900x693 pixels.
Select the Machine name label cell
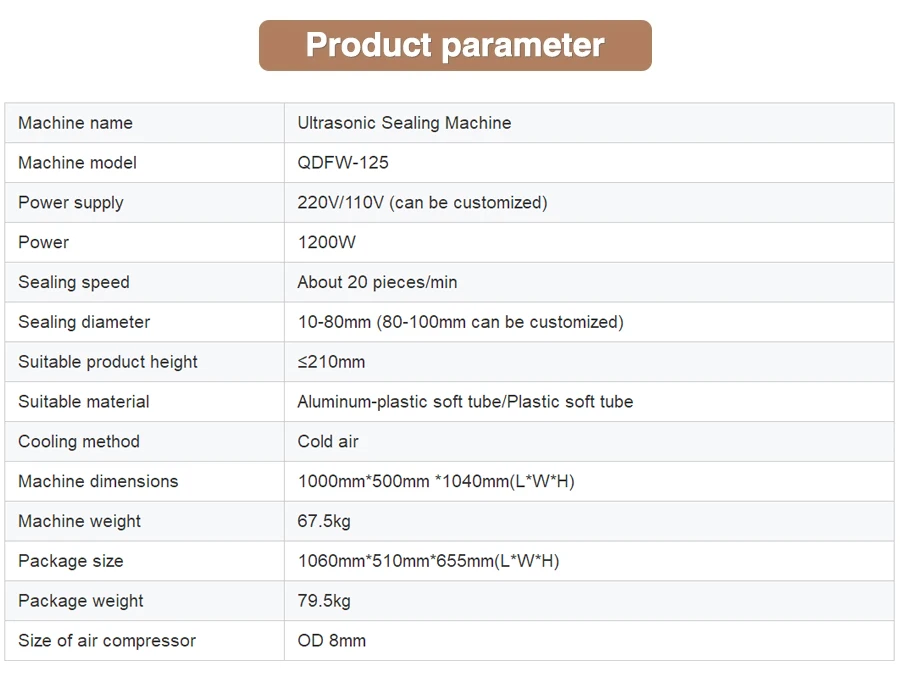(x=75, y=123)
